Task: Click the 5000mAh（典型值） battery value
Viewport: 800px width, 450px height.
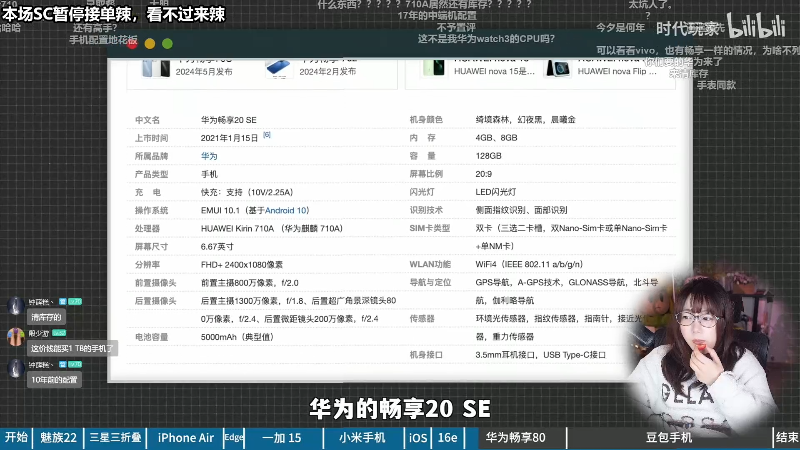Action: 238,337
